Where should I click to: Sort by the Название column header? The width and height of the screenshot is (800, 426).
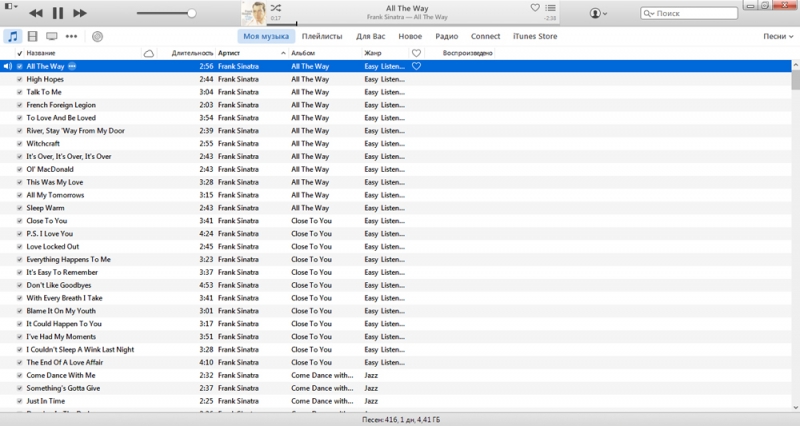[x=41, y=53]
